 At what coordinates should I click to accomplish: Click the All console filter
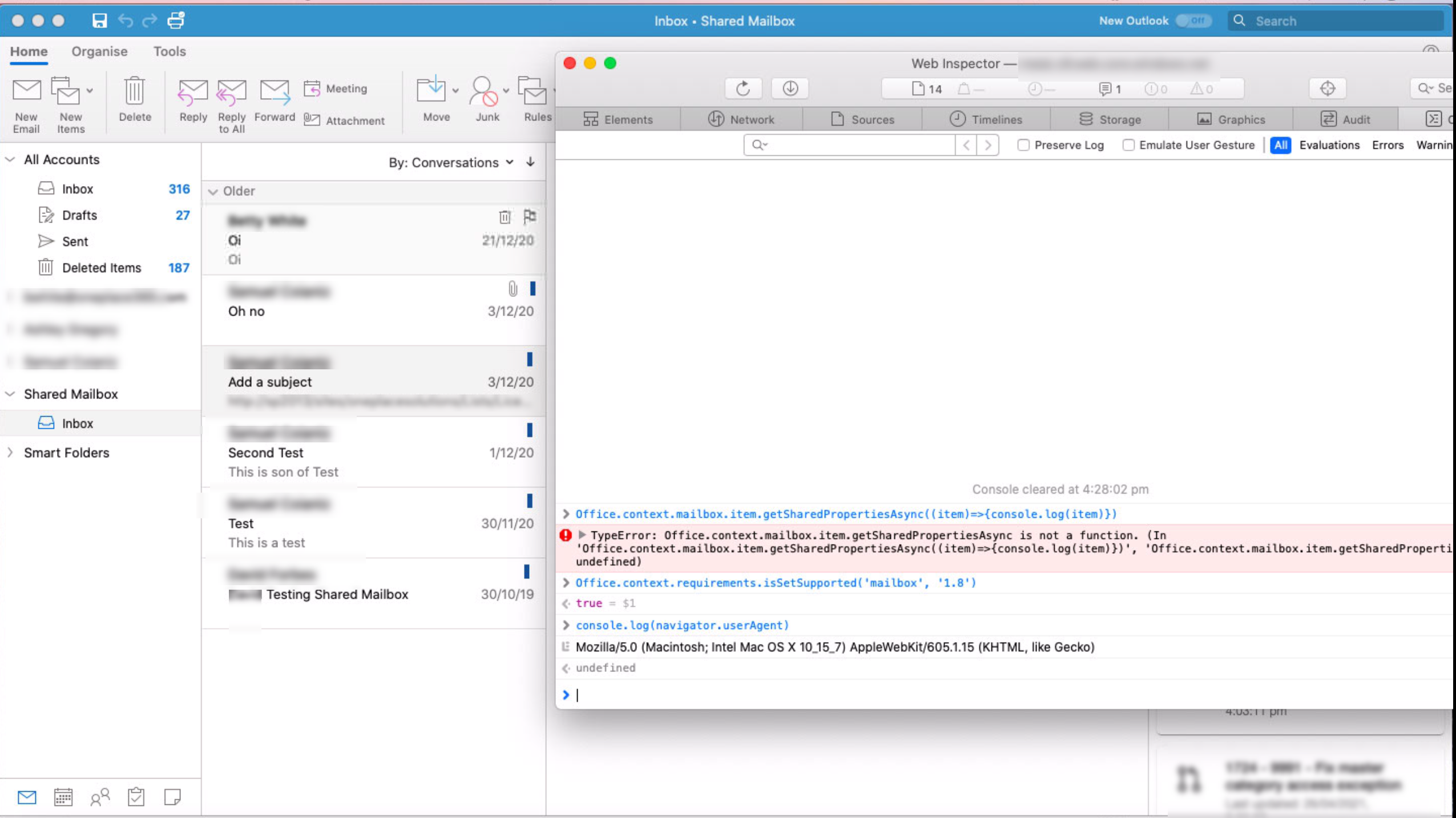(x=1280, y=145)
